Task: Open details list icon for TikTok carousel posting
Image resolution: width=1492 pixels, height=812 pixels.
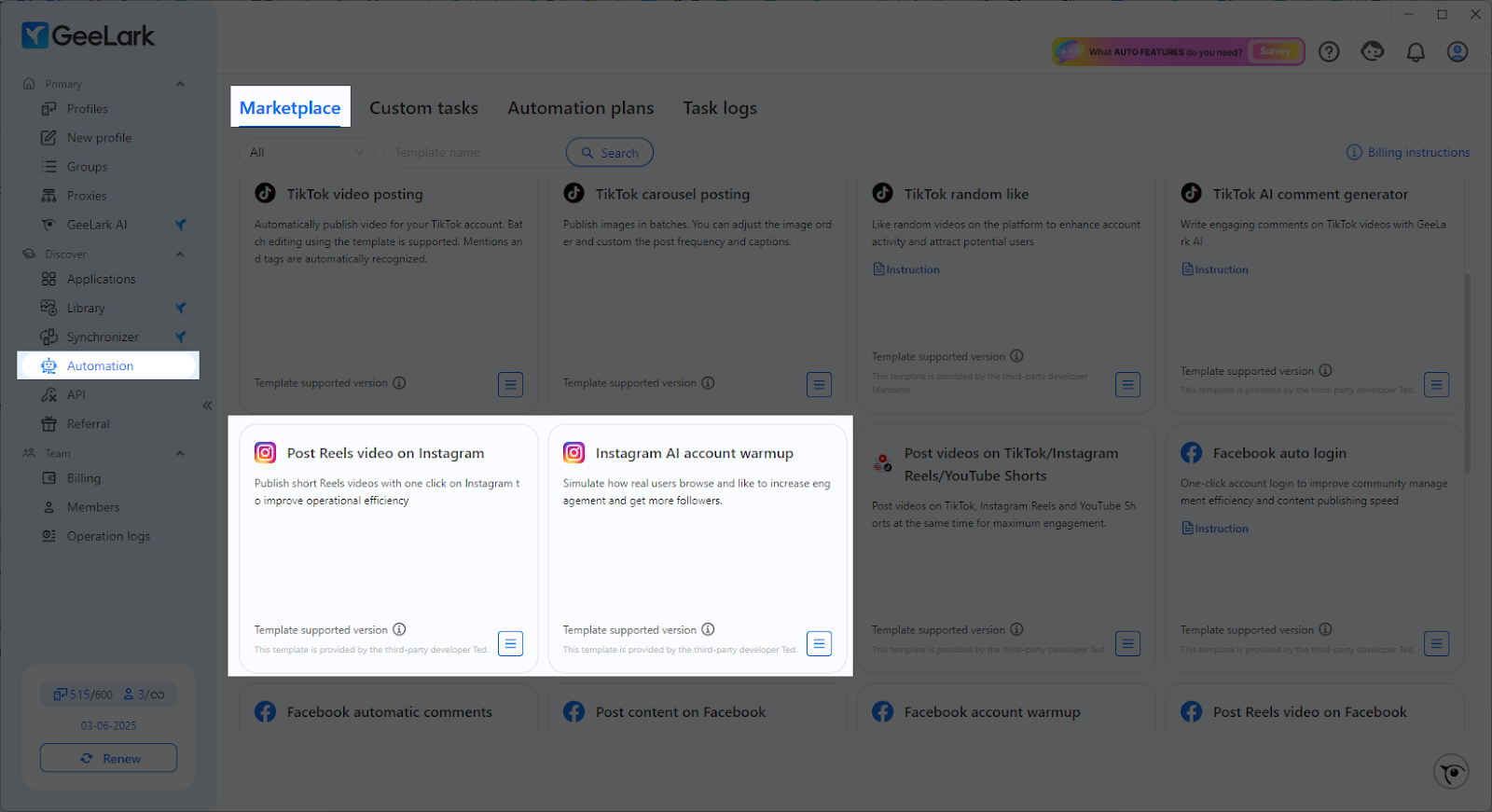Action: coord(819,384)
